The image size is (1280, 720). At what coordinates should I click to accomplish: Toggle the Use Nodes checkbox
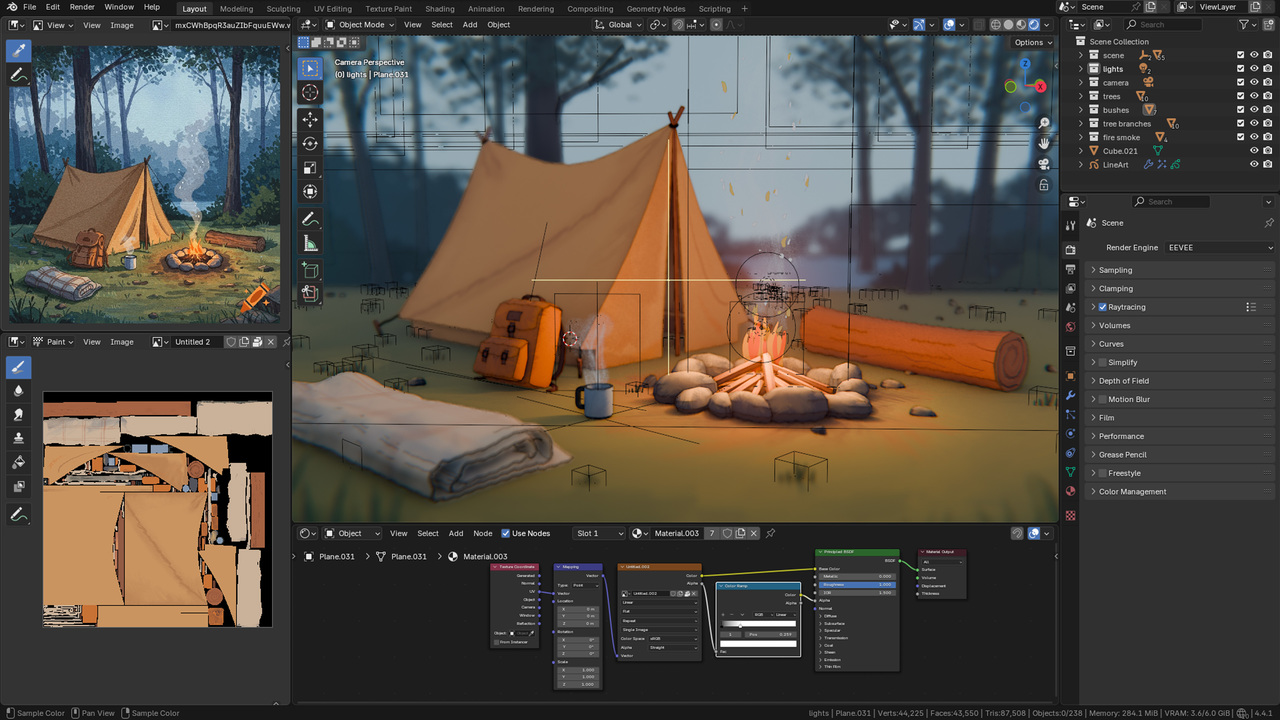(x=506, y=533)
